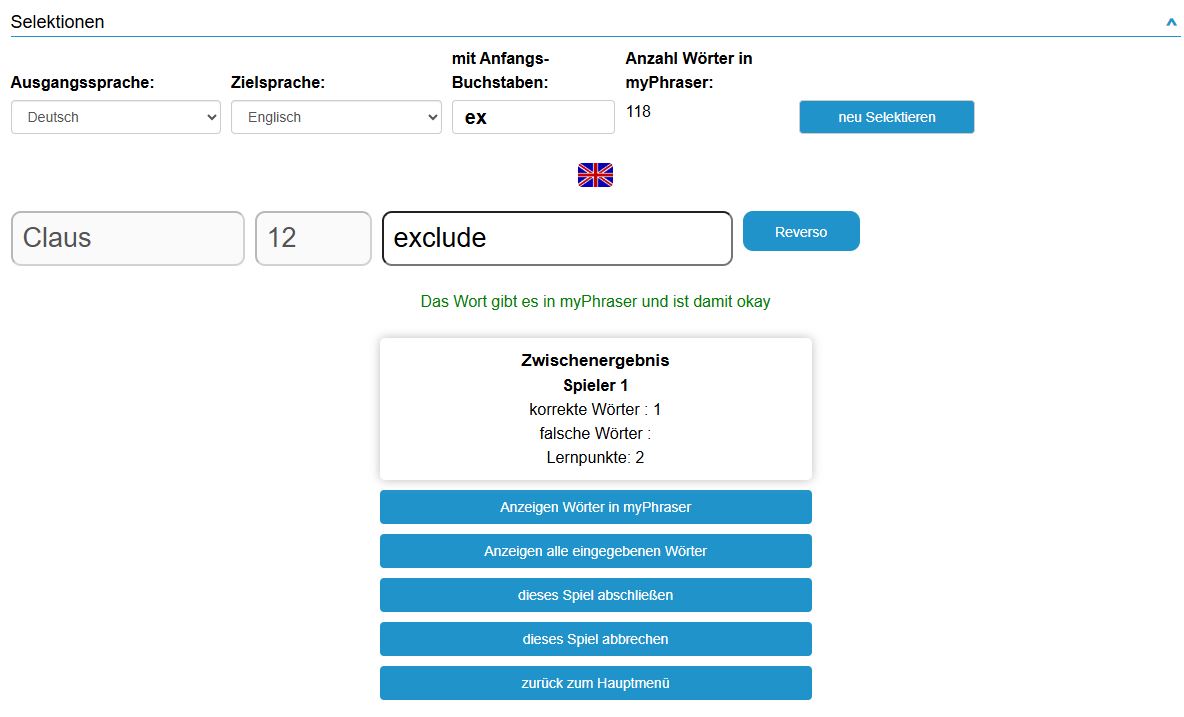Screen dimensions: 1184x717
Task: Click the 'Zwischenergebnis' result card title
Action: [596, 360]
